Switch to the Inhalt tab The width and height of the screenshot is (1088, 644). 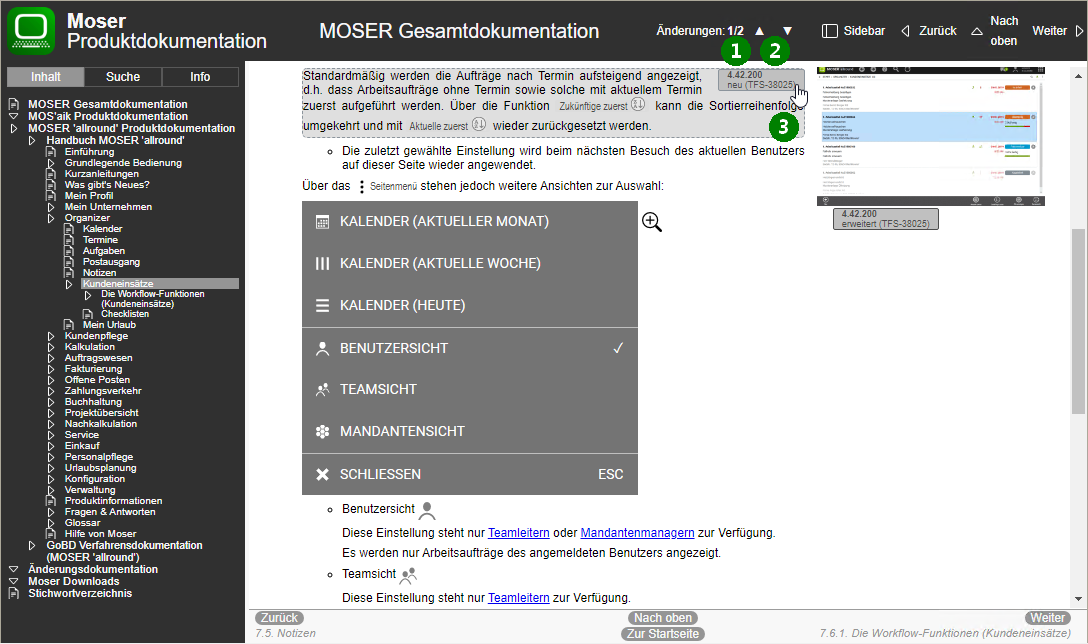[46, 77]
